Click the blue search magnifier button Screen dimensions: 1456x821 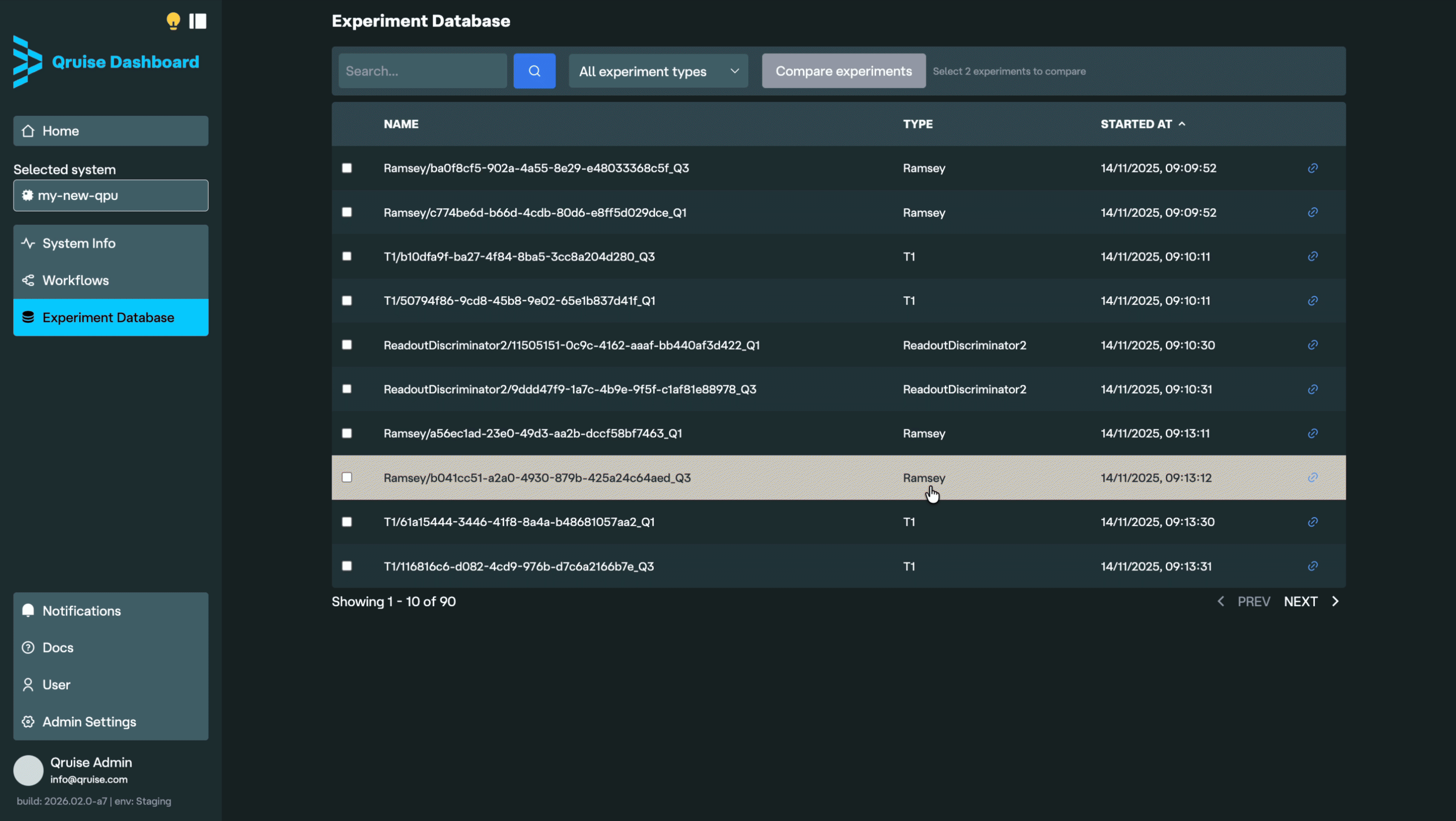[534, 71]
